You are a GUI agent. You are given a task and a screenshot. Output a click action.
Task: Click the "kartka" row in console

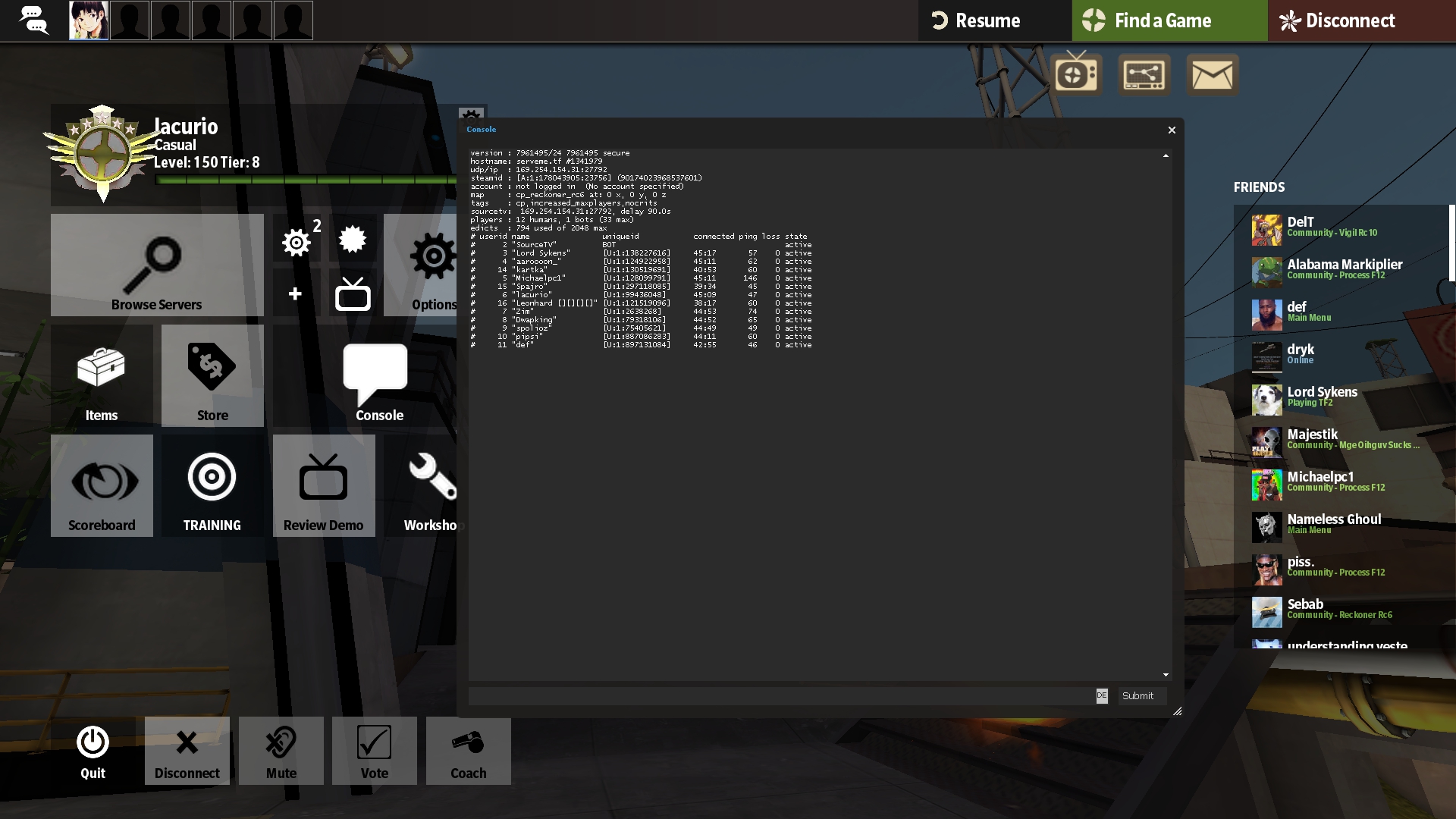[x=641, y=270]
